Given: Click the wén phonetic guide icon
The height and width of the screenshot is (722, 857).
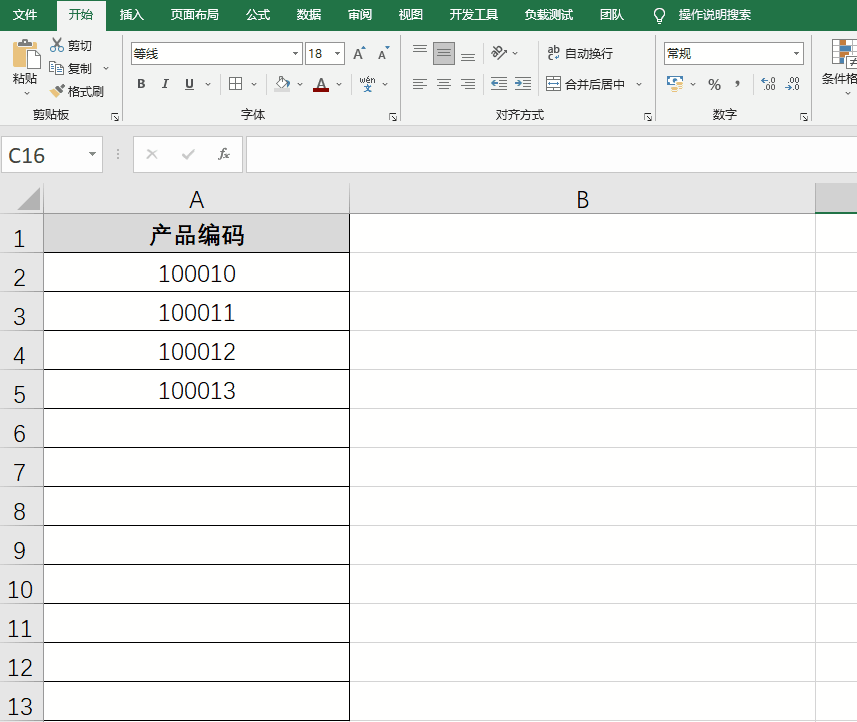Looking at the screenshot, I should point(367,84).
